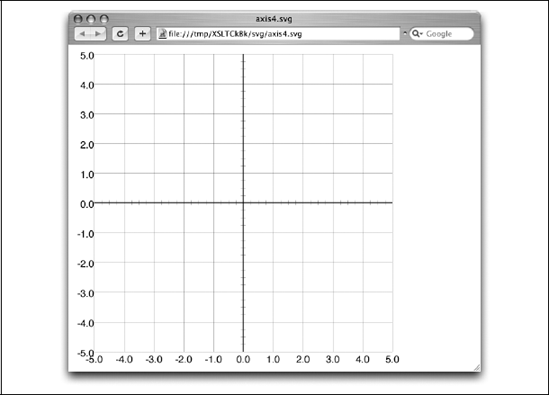This screenshot has height=395, width=549.
Task: Click the Google search field
Action: [442, 34]
